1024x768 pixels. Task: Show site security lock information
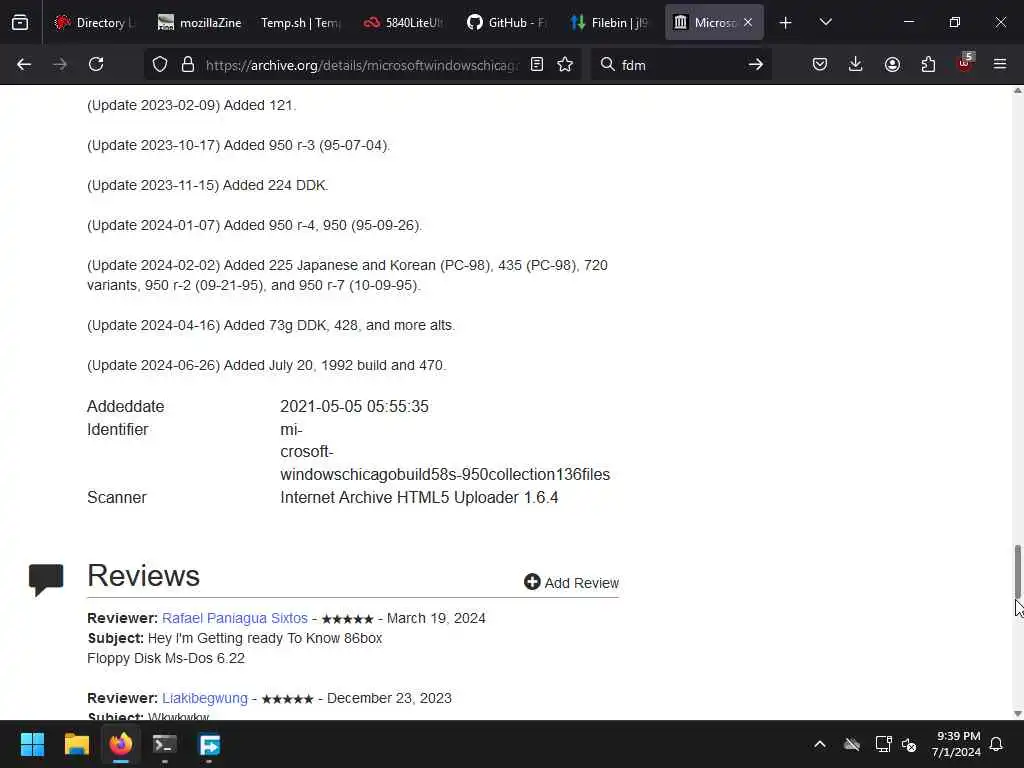point(187,64)
